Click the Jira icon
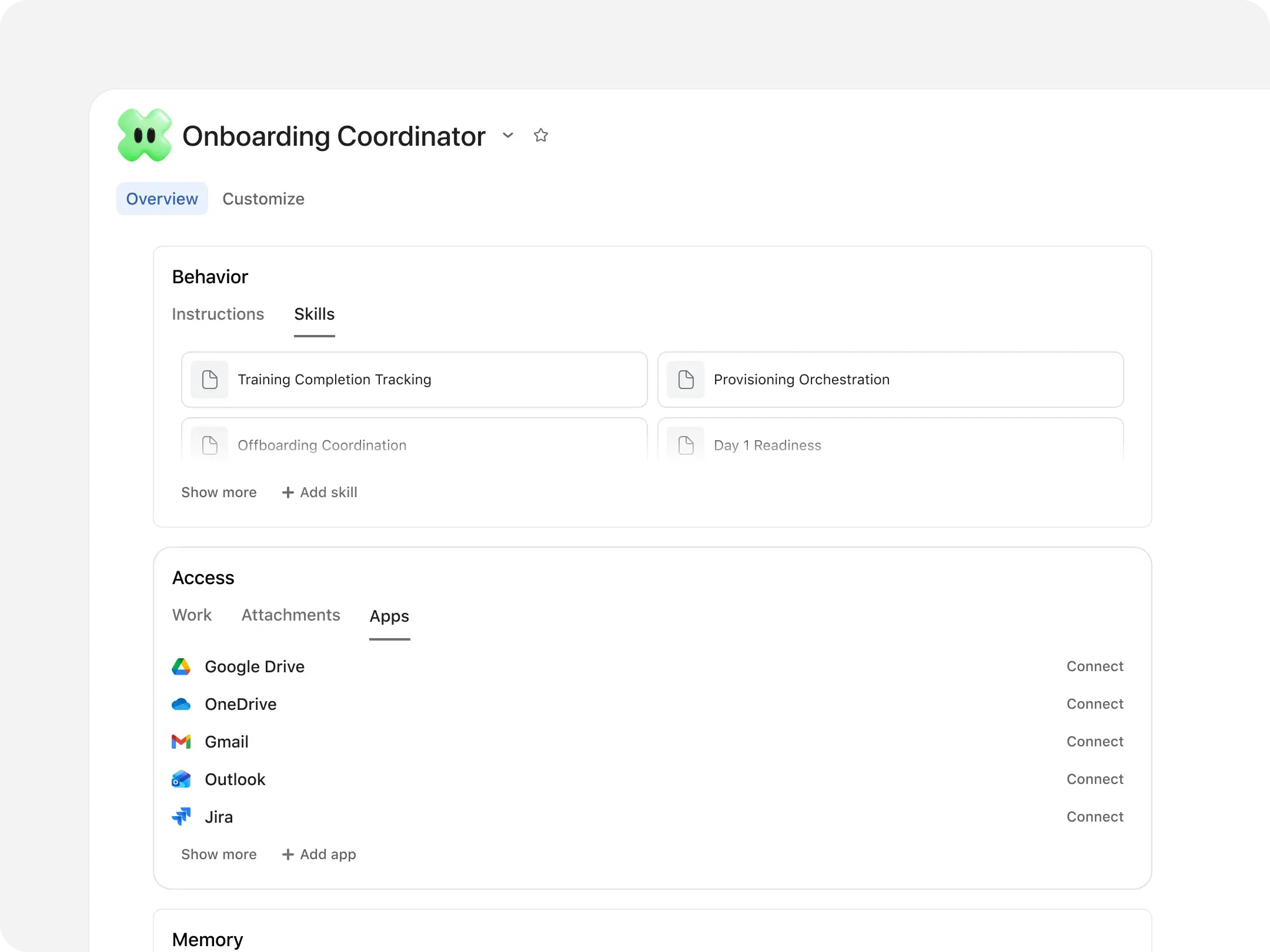The height and width of the screenshot is (952, 1270). point(181,817)
